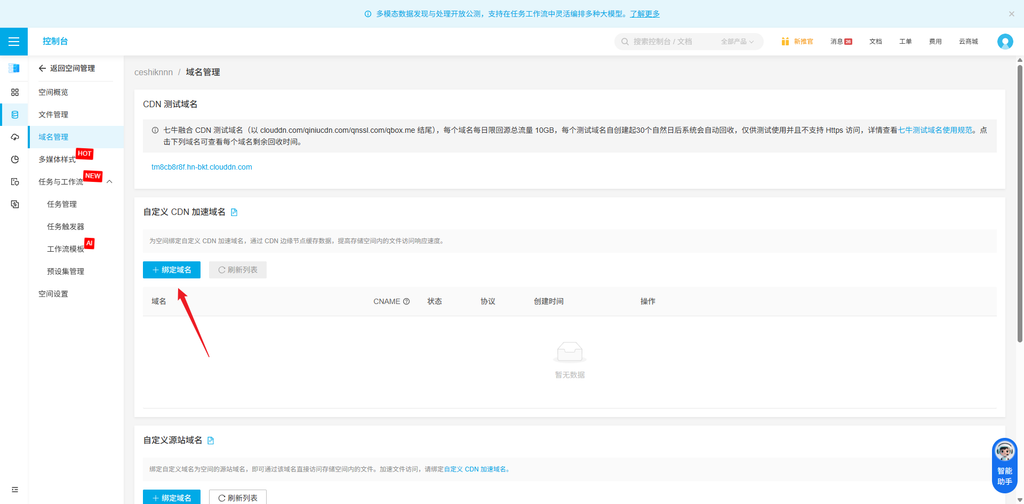Screen dimensions: 1024x504
Task: Click the cloud download icon in left rail
Action: pyautogui.click(x=14, y=137)
